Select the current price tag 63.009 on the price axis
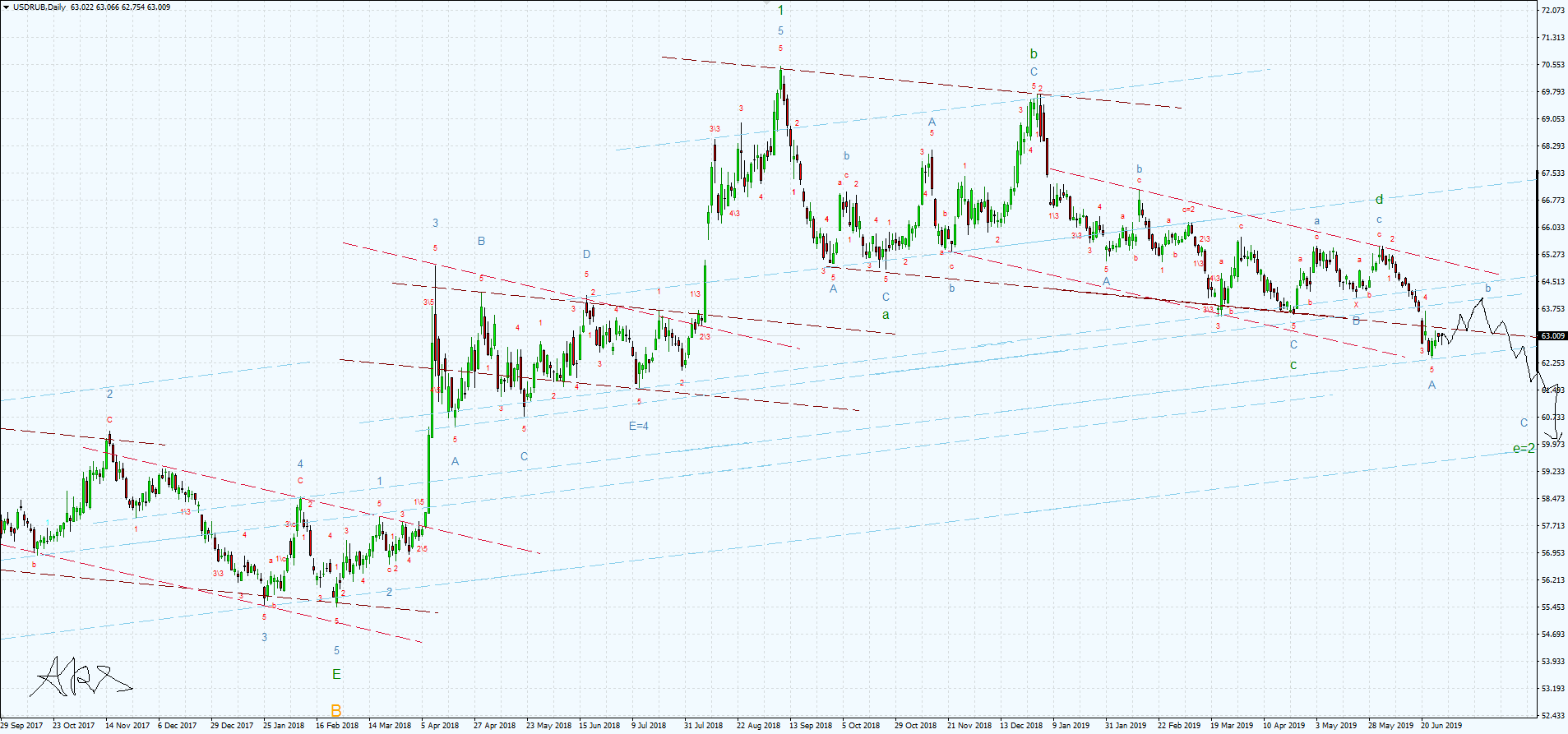1568x734 pixels. (x=1552, y=336)
